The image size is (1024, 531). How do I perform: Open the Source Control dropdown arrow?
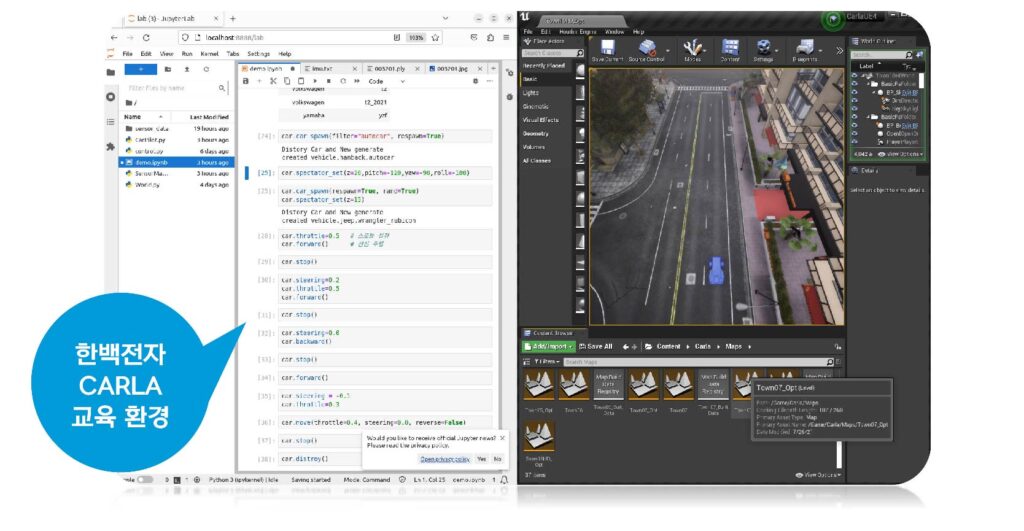coord(667,50)
